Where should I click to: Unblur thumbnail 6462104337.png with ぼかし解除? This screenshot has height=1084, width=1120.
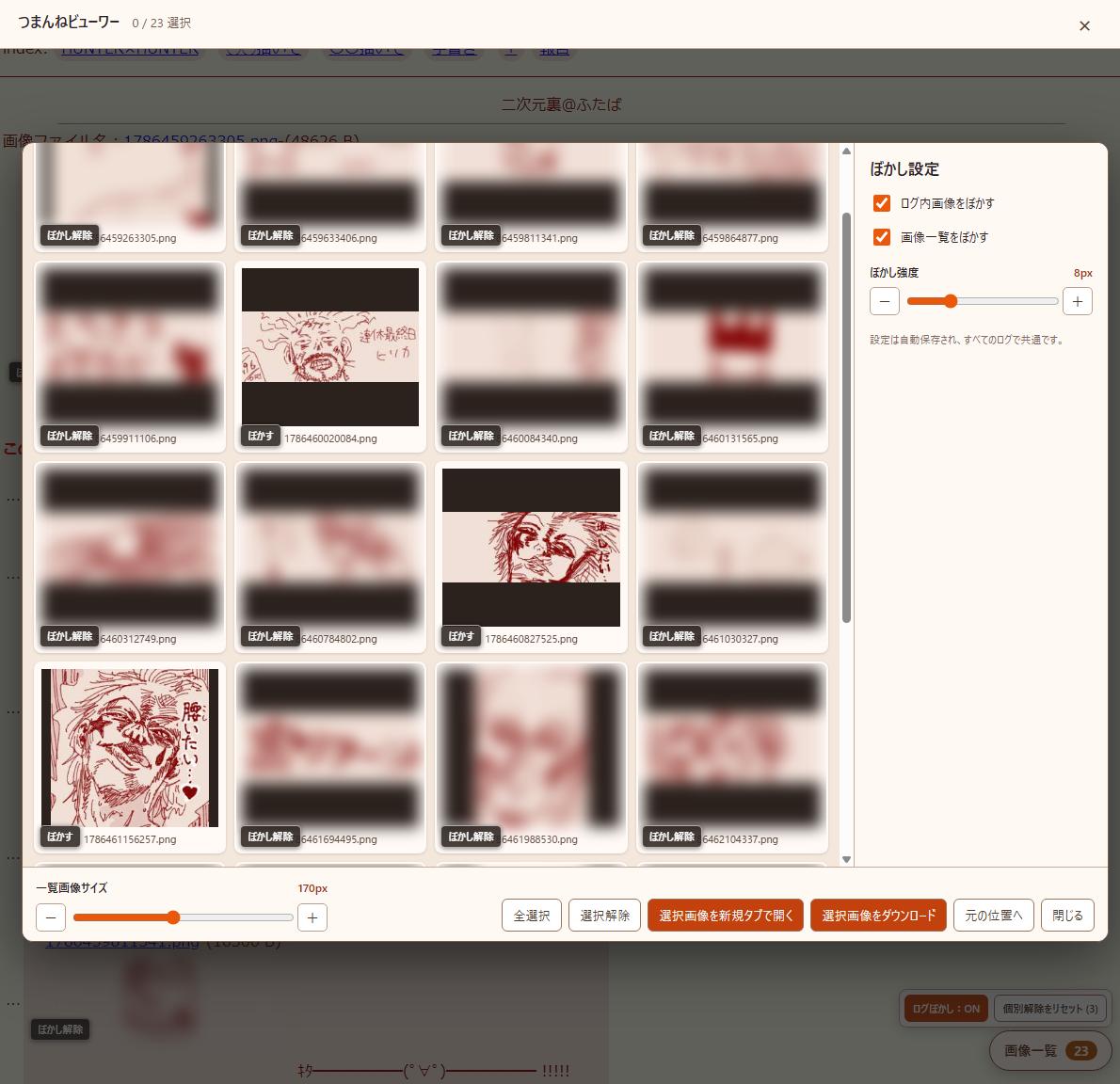pyautogui.click(x=671, y=837)
